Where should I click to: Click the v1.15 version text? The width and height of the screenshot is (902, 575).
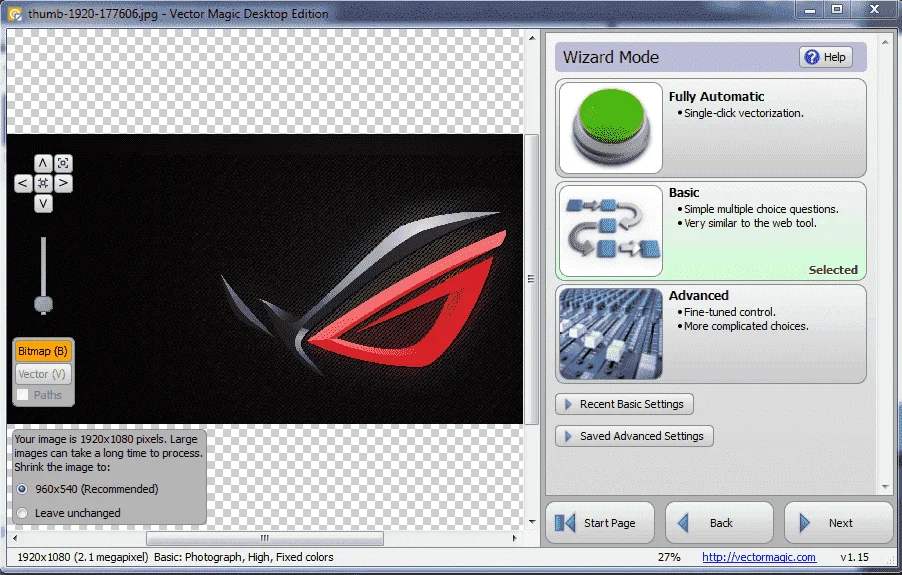pyautogui.click(x=854, y=557)
